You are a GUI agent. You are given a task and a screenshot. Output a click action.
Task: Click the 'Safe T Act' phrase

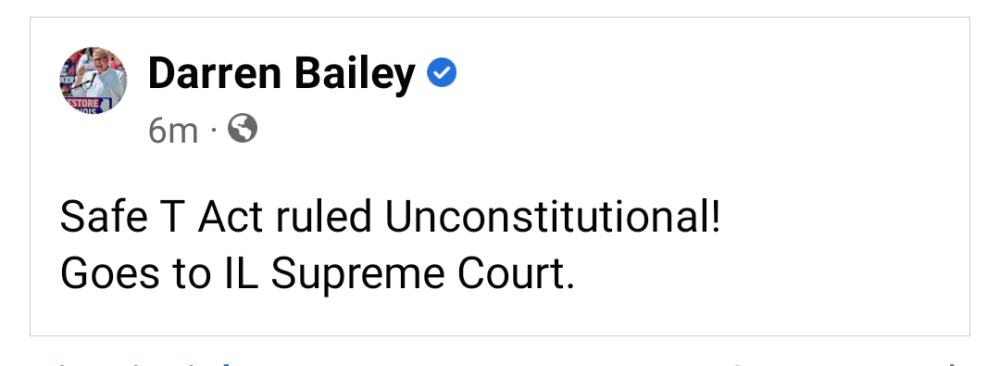(x=161, y=217)
